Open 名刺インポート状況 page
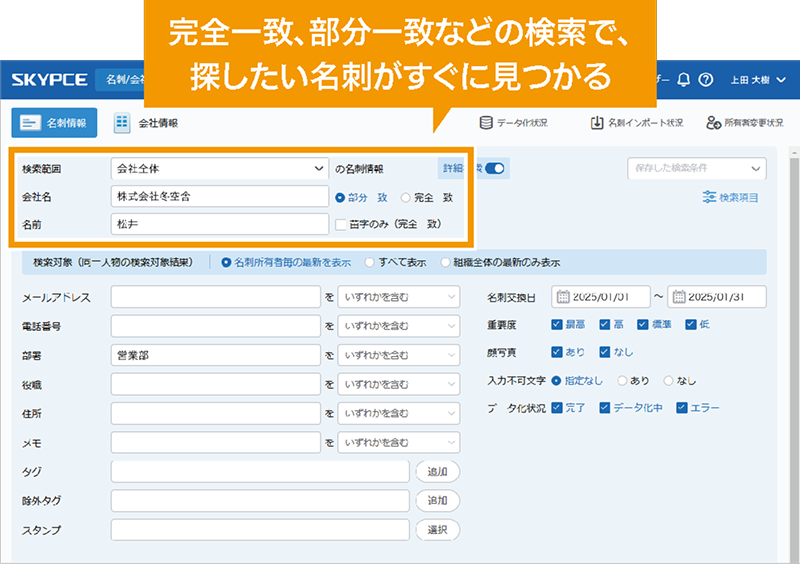Viewport: 800px width, 564px height. 637,122
